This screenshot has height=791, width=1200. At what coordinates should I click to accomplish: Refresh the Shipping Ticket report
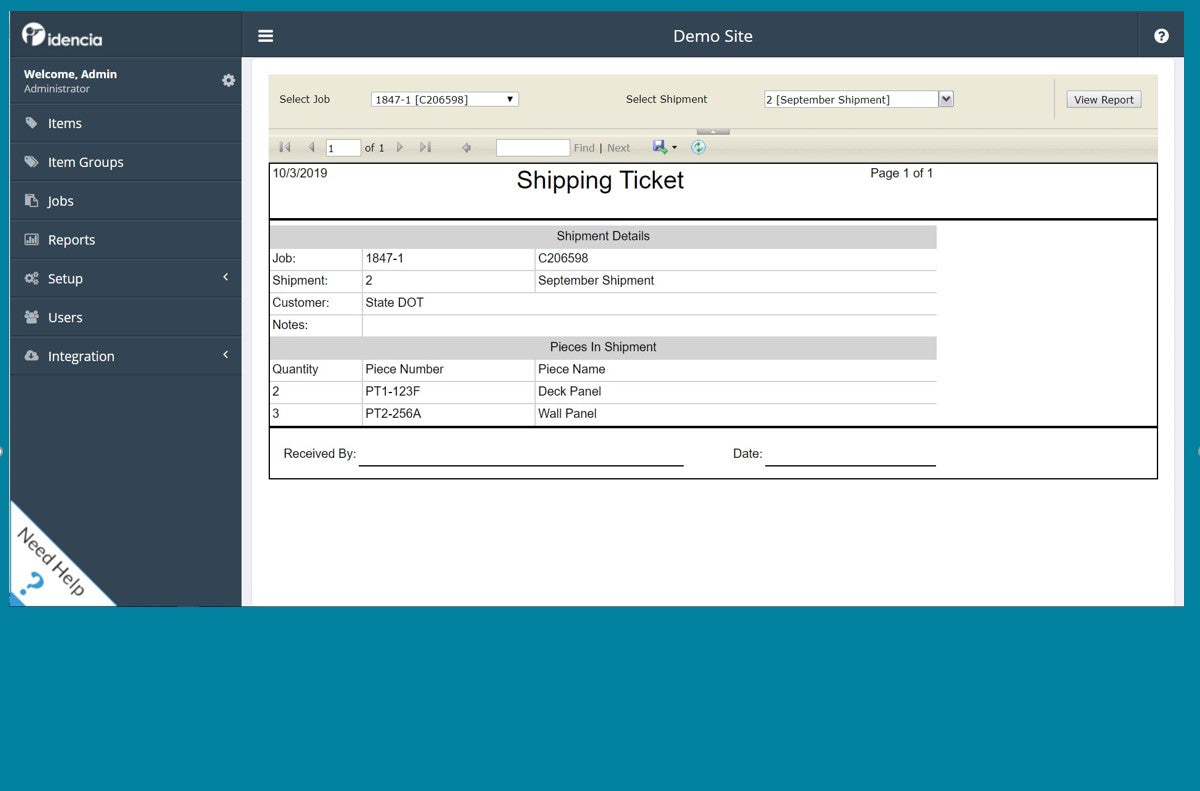tap(698, 147)
